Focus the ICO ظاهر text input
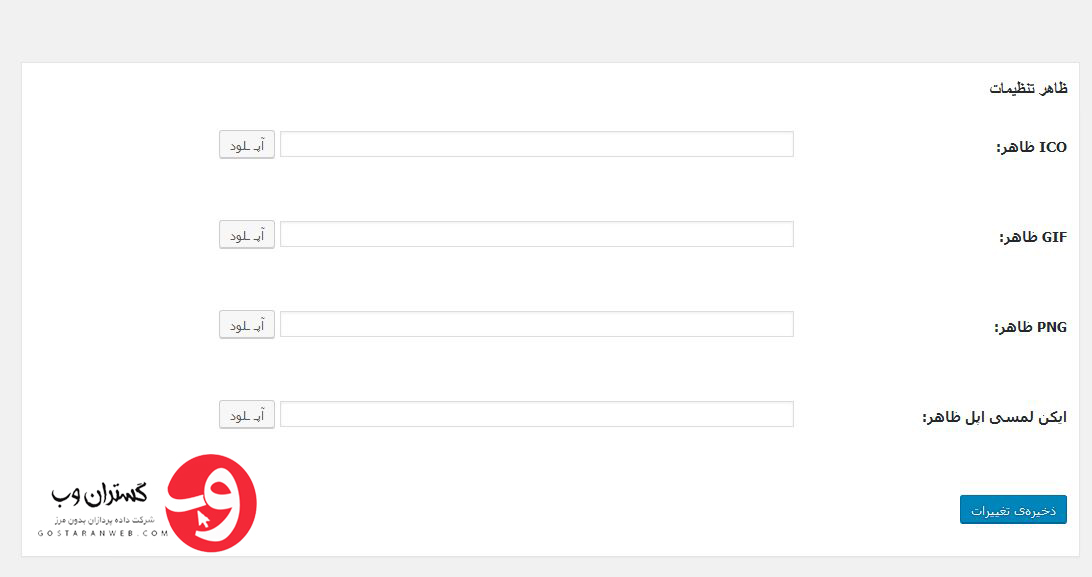This screenshot has width=1092, height=577. (536, 144)
